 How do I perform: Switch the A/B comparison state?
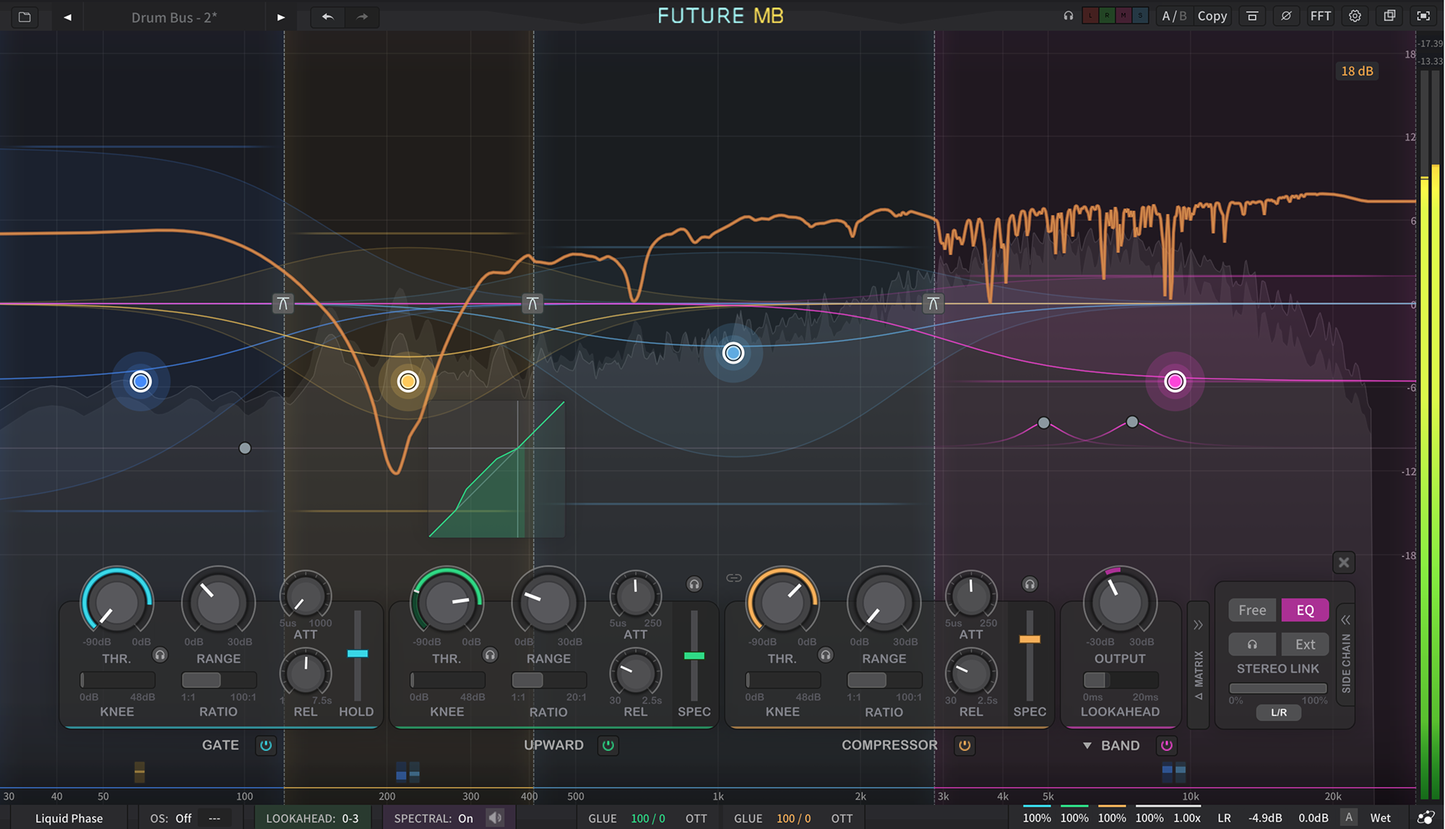[x=1175, y=16]
